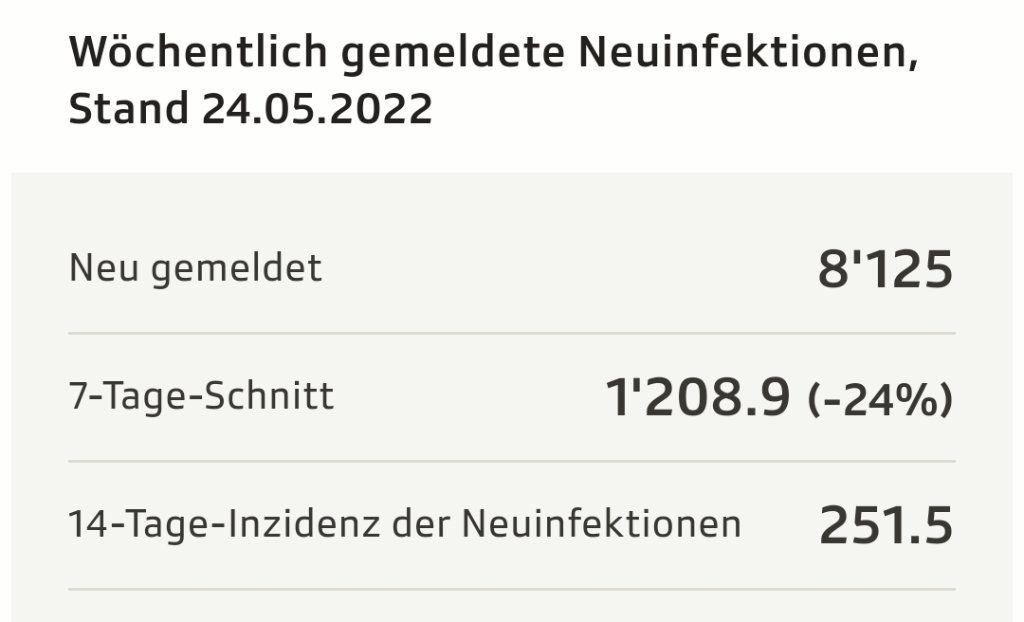Click the percent sign in (-24%)

pos(917,399)
